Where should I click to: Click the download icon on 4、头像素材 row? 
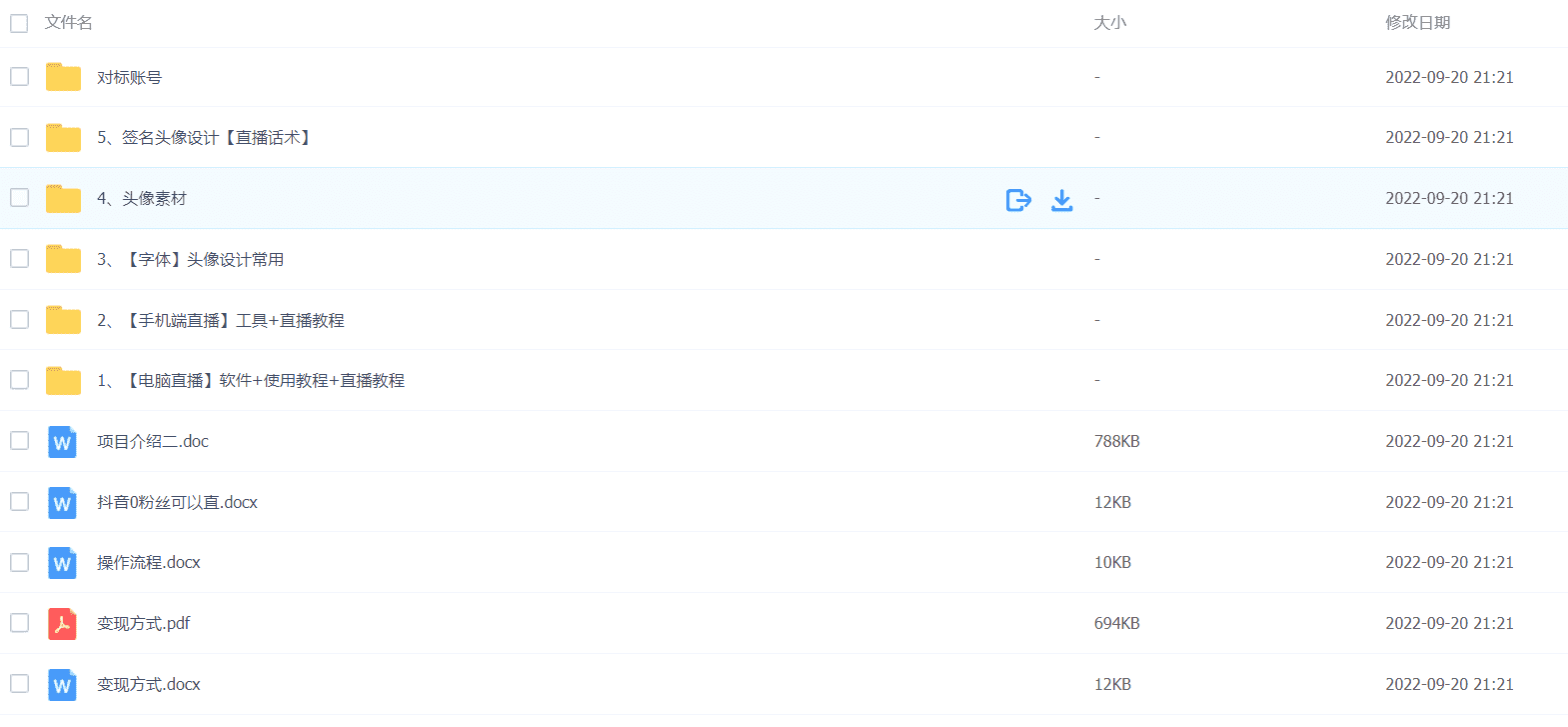pos(1061,200)
